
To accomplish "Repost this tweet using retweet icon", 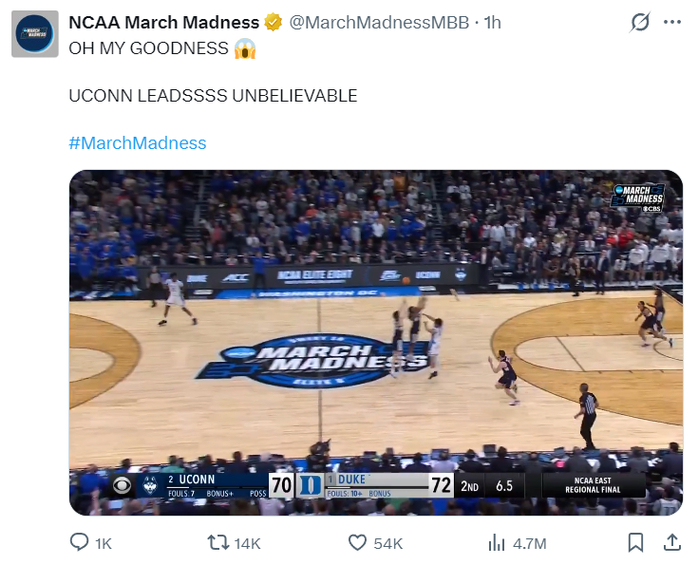I will pos(216,543).
